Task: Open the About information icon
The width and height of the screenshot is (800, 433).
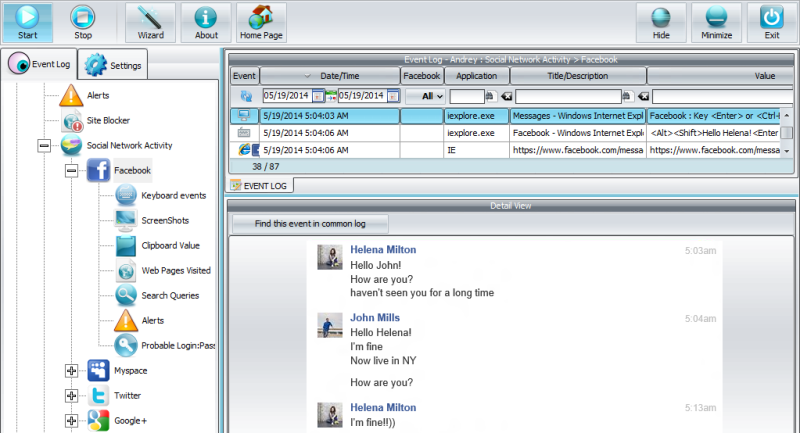Action: click(x=206, y=22)
